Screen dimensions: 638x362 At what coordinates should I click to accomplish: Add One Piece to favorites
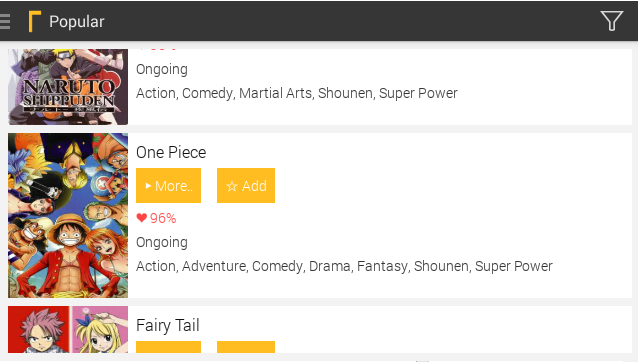[x=246, y=185]
